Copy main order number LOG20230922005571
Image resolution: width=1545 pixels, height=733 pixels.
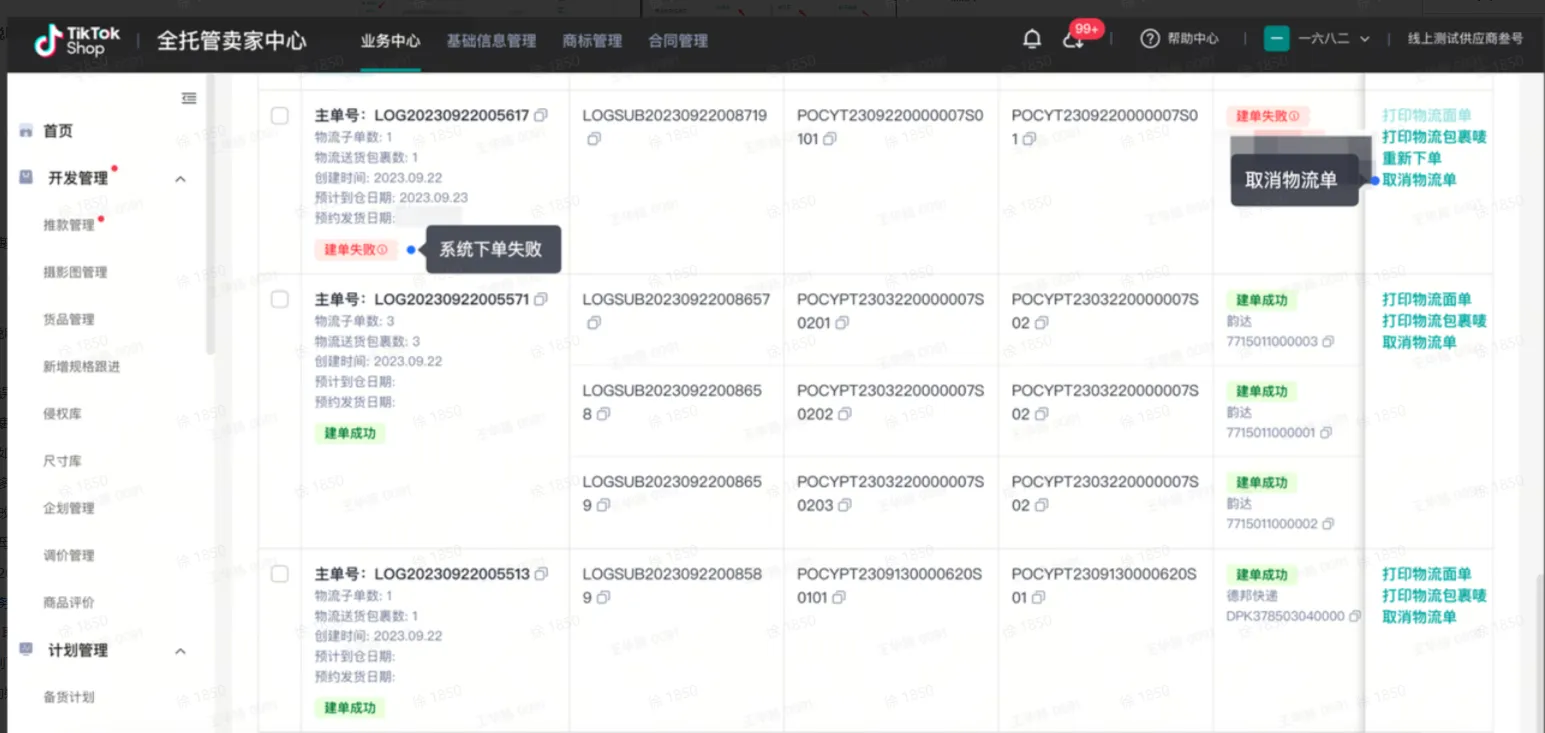(x=541, y=300)
